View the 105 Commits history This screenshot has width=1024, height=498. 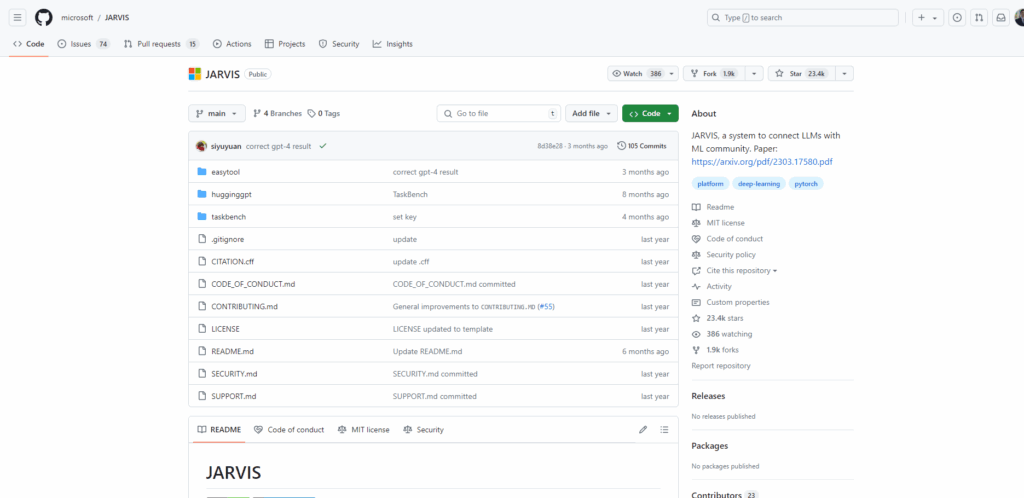(x=643, y=146)
